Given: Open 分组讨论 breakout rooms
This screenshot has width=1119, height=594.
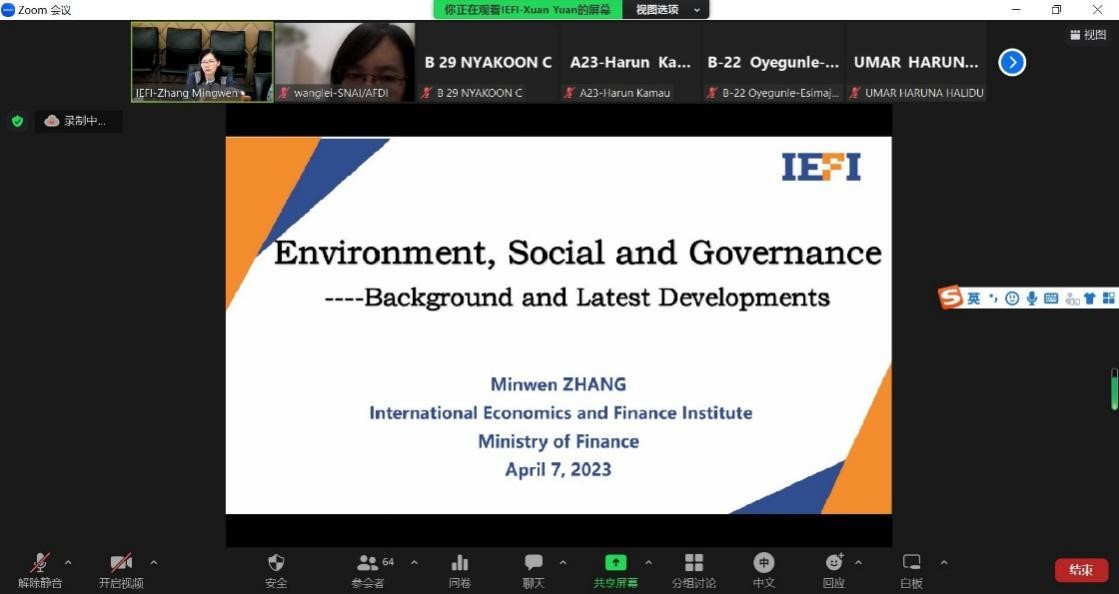Looking at the screenshot, I should pyautogui.click(x=694, y=565).
